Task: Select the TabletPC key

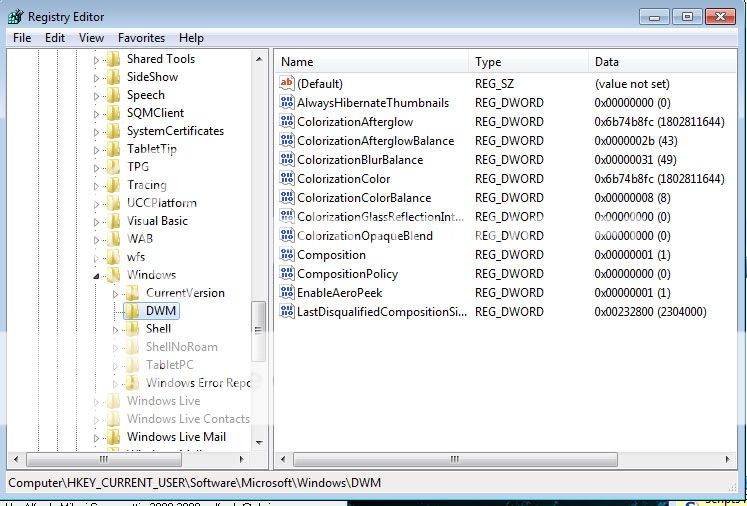Action: [x=170, y=365]
